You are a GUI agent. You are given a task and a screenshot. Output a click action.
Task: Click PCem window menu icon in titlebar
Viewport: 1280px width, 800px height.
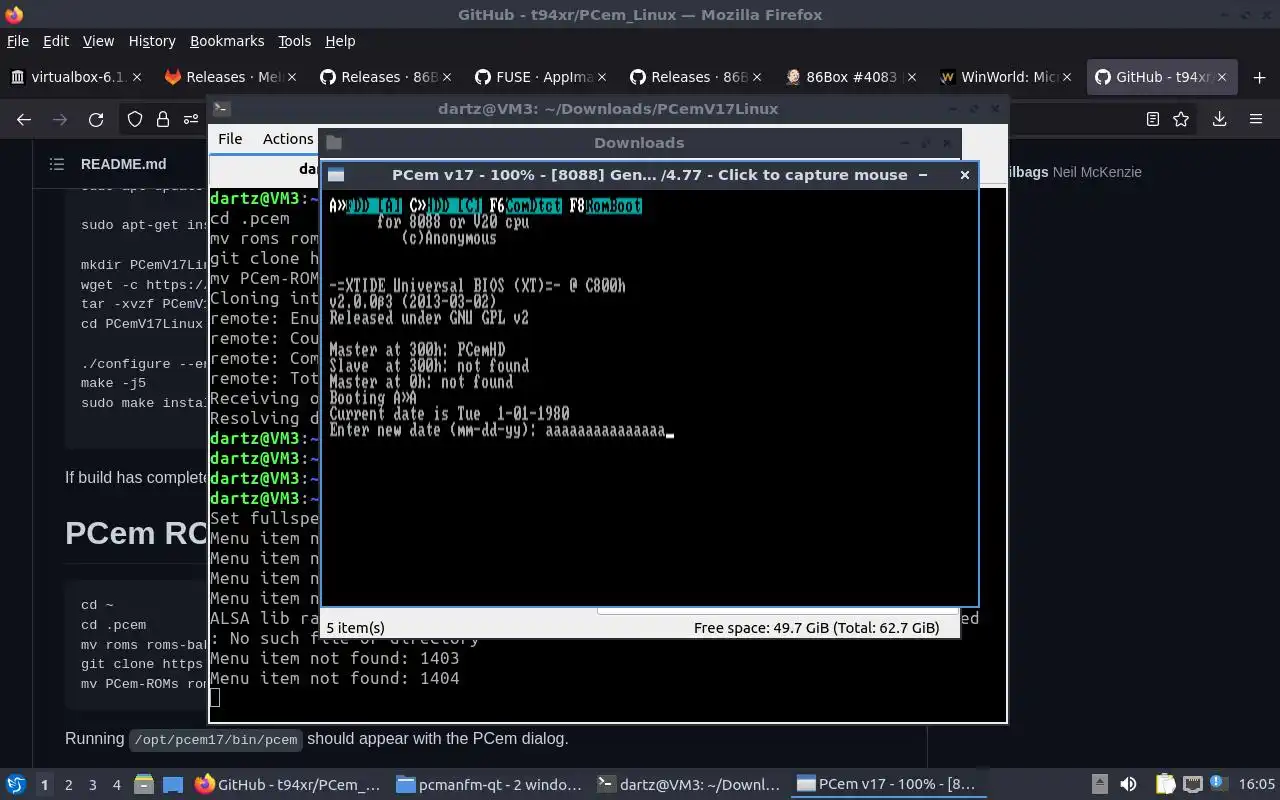[x=336, y=175]
